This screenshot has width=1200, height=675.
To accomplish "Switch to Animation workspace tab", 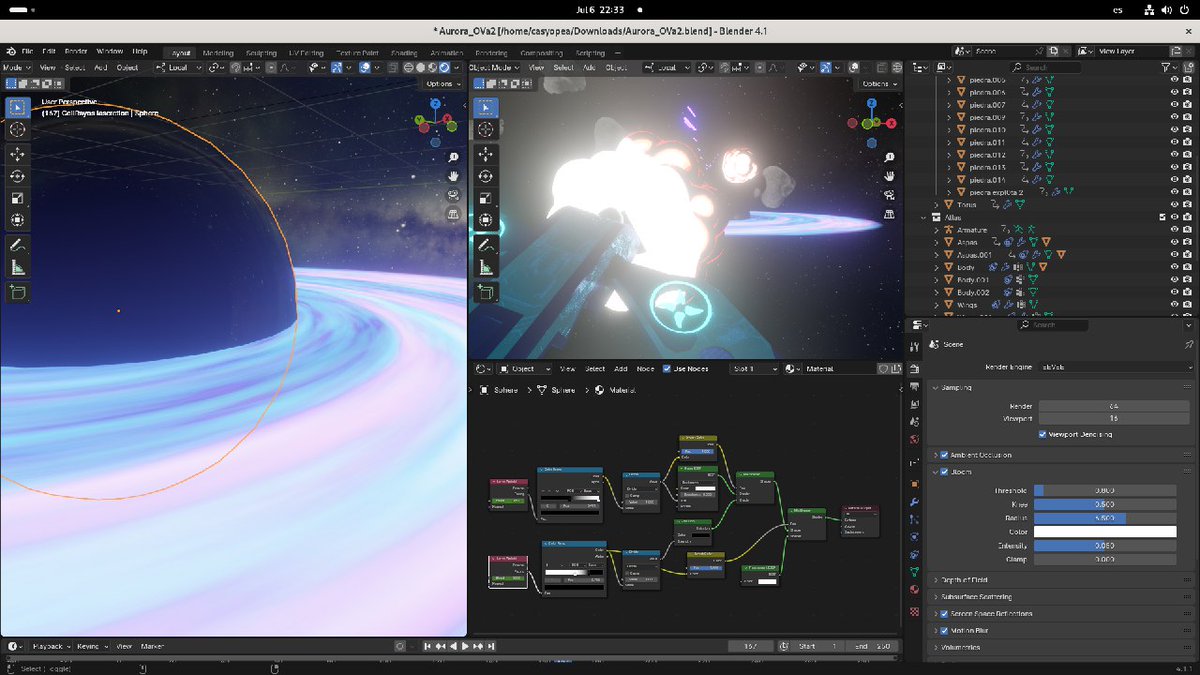I will point(446,53).
